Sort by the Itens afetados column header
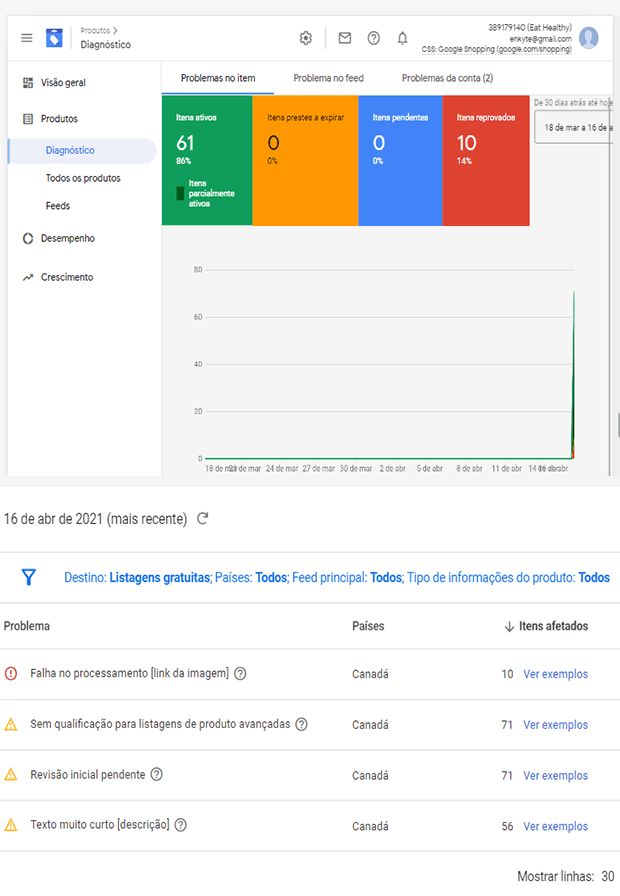 coord(546,626)
